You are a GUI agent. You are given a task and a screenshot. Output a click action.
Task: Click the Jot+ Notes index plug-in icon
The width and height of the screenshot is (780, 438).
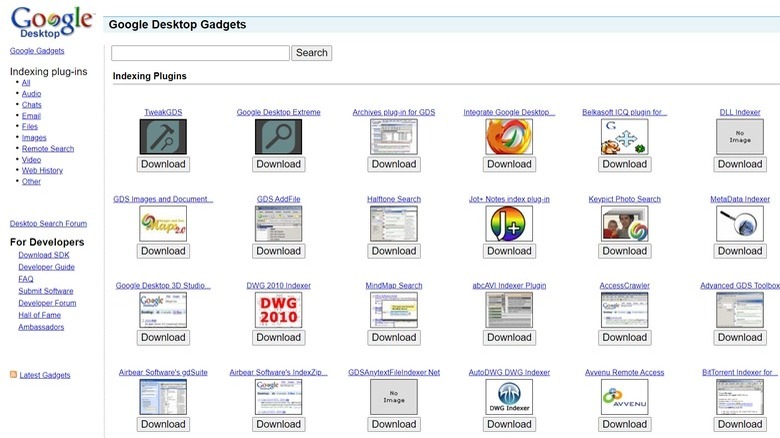click(509, 223)
